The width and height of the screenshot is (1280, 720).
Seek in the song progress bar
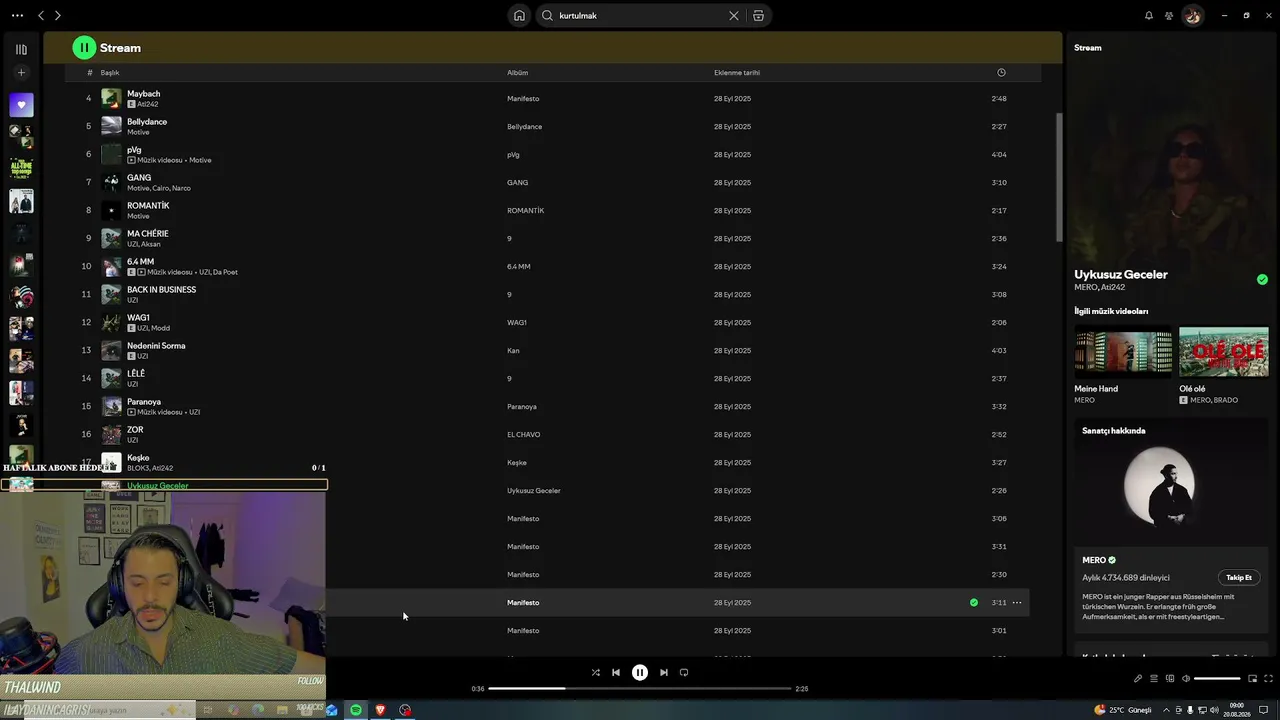coord(640,688)
